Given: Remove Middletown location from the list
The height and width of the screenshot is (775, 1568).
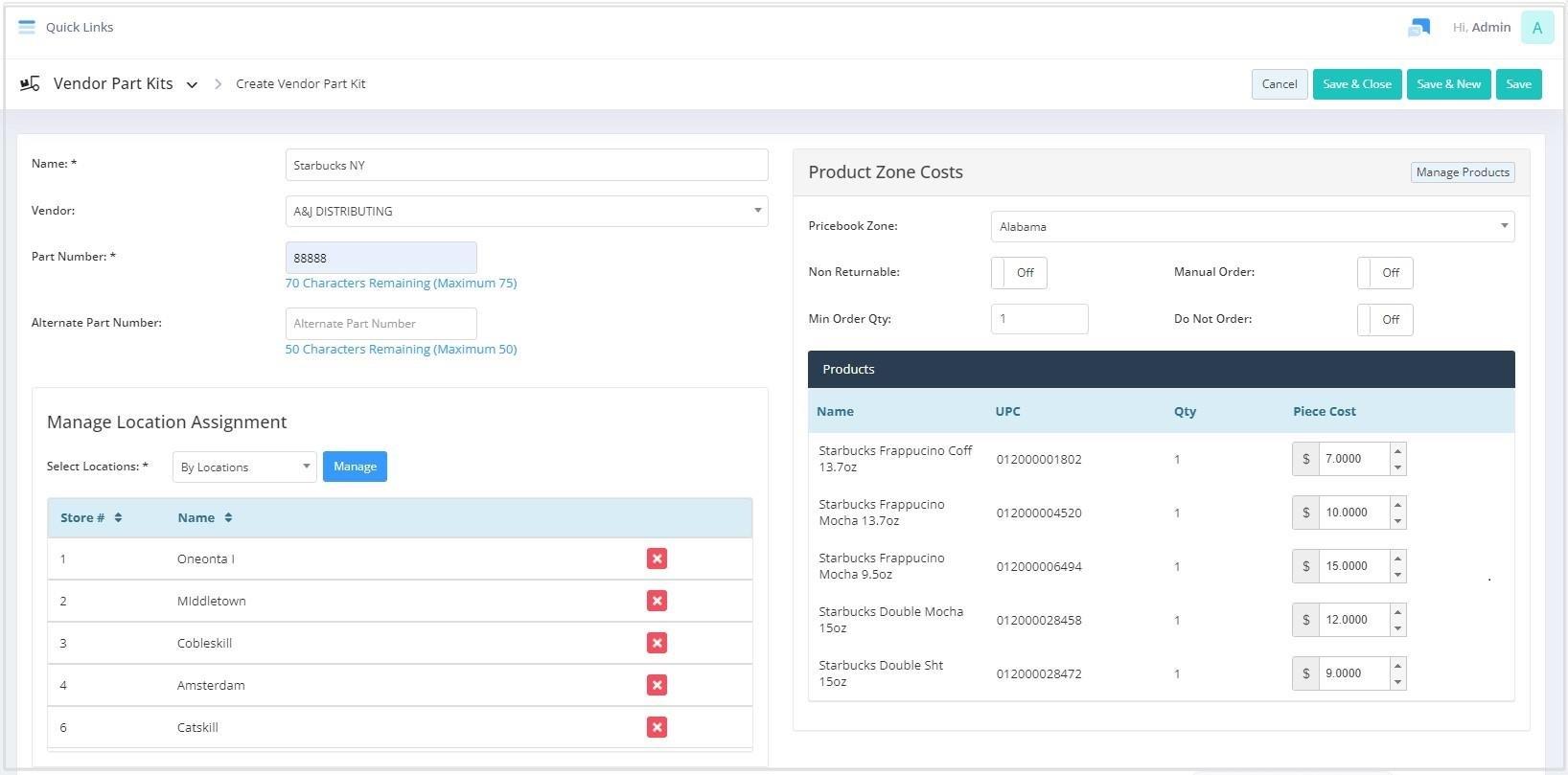Looking at the screenshot, I should (x=657, y=601).
